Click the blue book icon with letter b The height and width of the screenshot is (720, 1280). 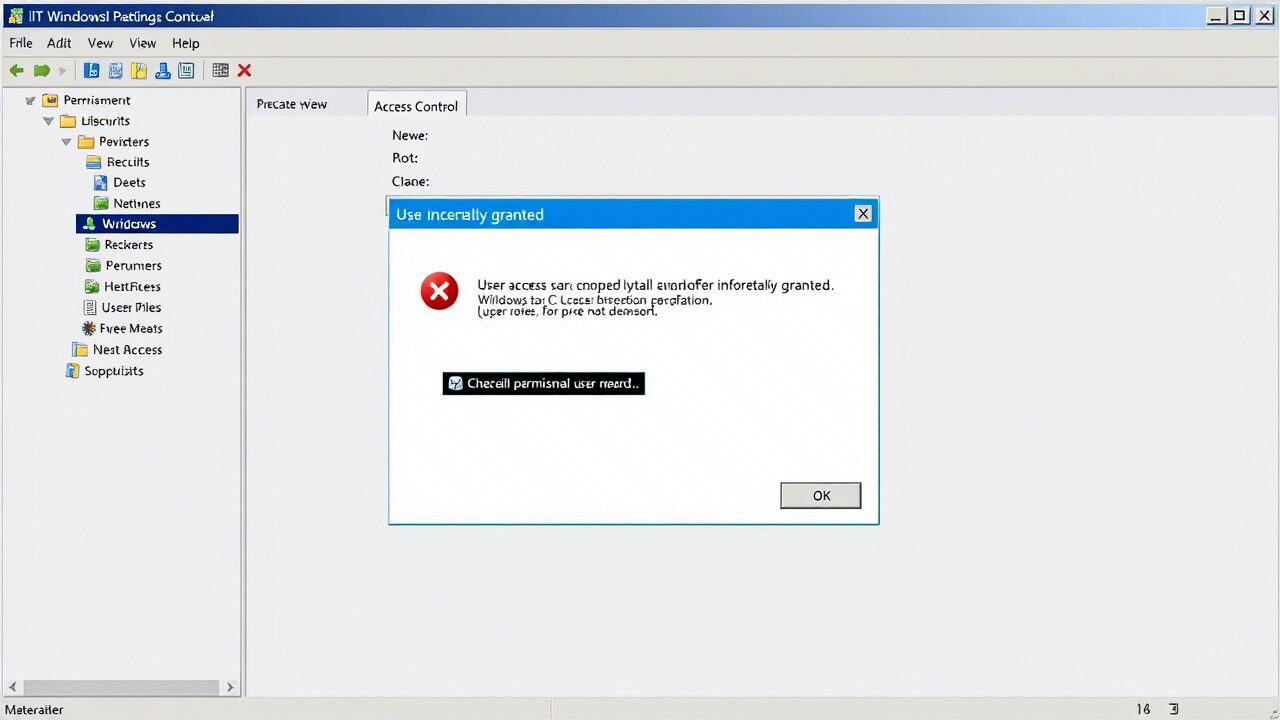91,71
